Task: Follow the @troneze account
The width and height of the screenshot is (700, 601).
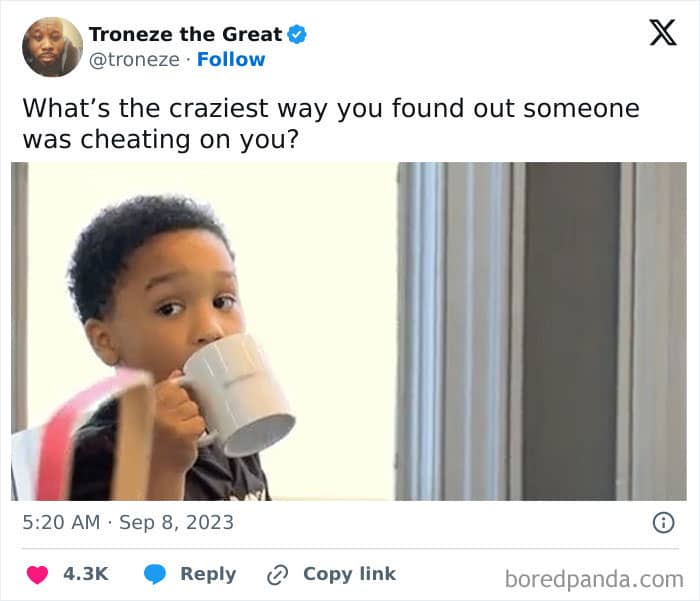Action: pyautogui.click(x=231, y=59)
